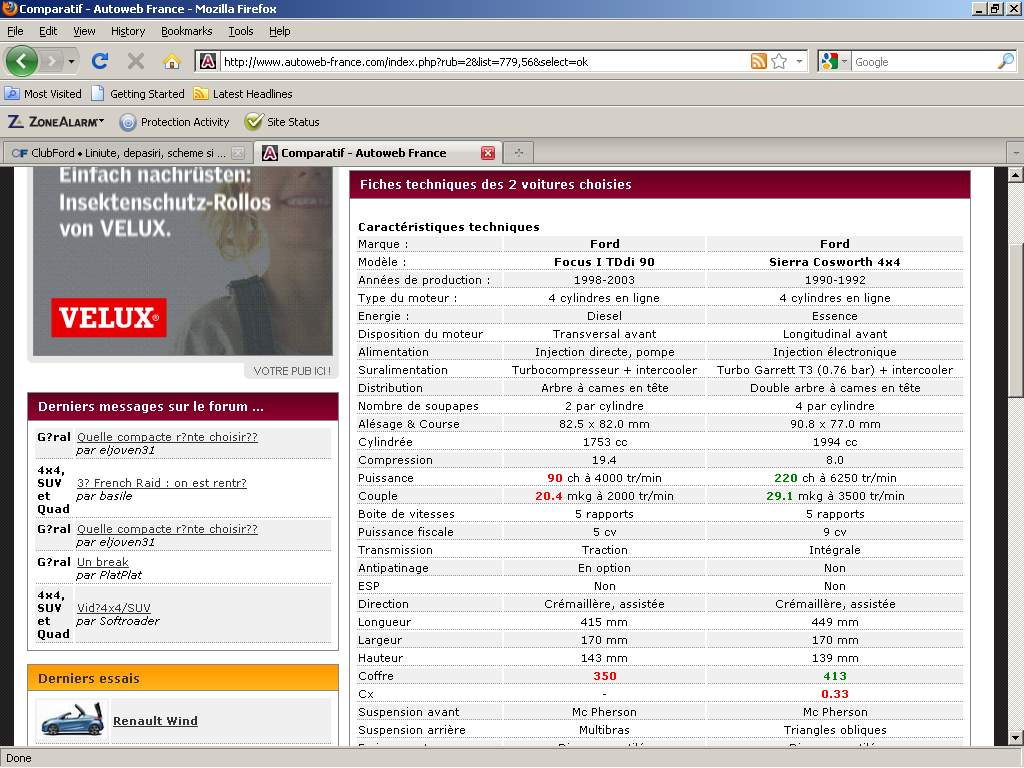1024x768 pixels.
Task: Open a new tab with plus button
Action: [x=518, y=153]
